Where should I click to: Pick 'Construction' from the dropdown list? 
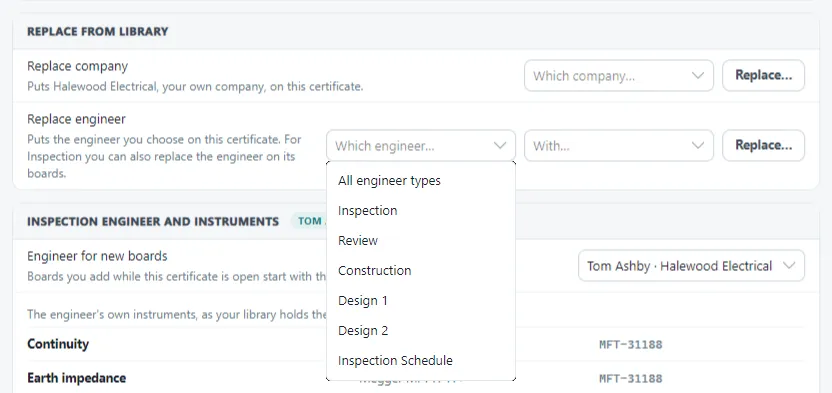coord(421,270)
